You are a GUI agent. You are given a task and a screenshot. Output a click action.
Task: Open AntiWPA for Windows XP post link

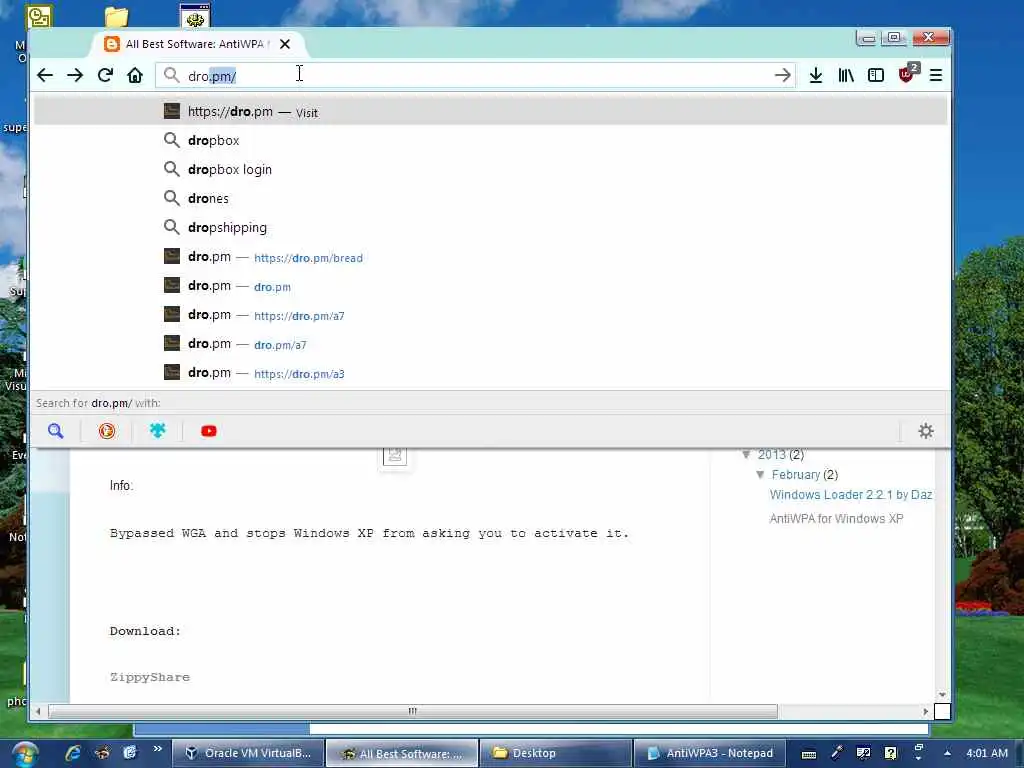(836, 519)
